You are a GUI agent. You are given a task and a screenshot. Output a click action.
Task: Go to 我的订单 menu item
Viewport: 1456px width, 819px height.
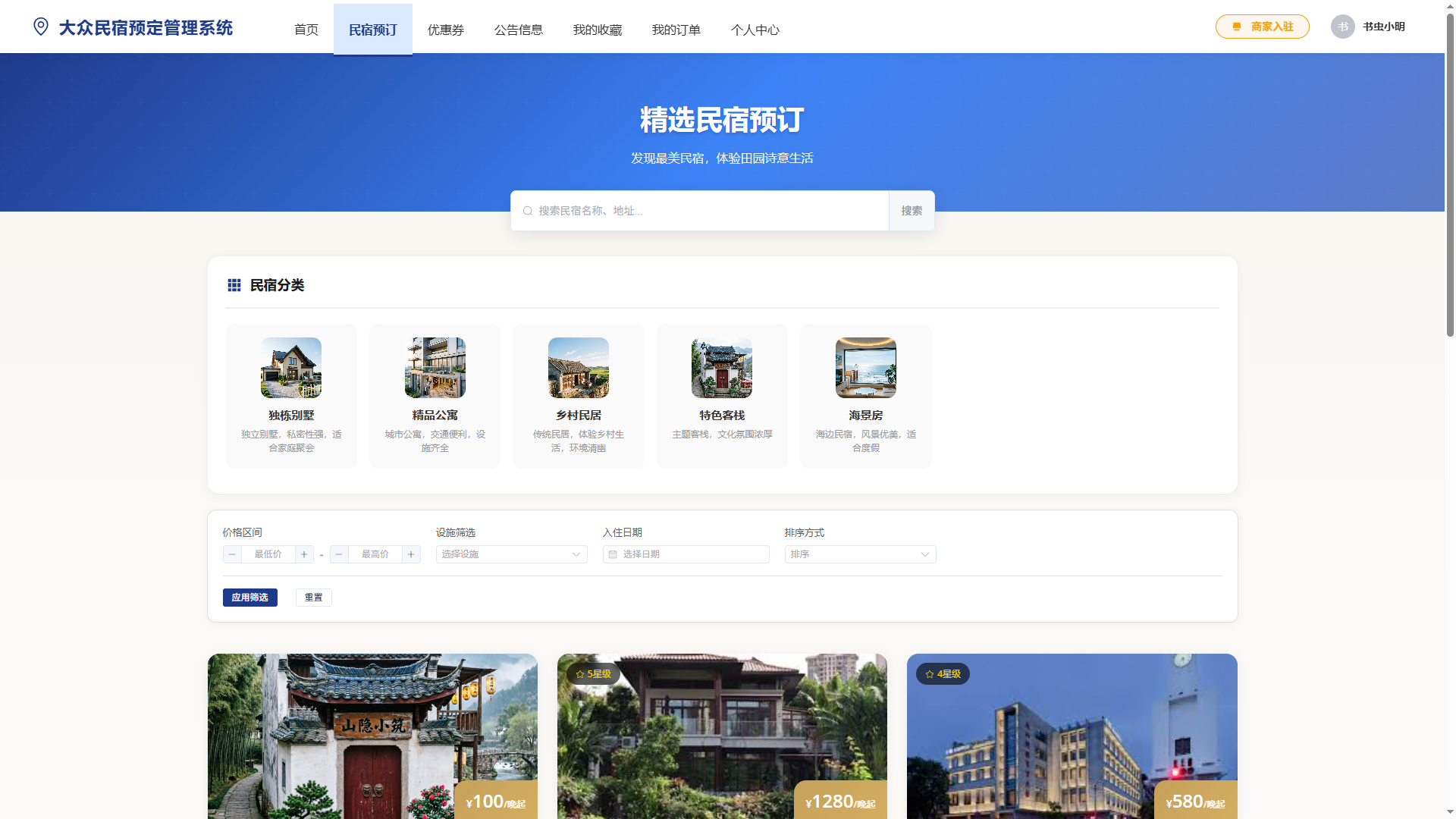click(x=676, y=30)
